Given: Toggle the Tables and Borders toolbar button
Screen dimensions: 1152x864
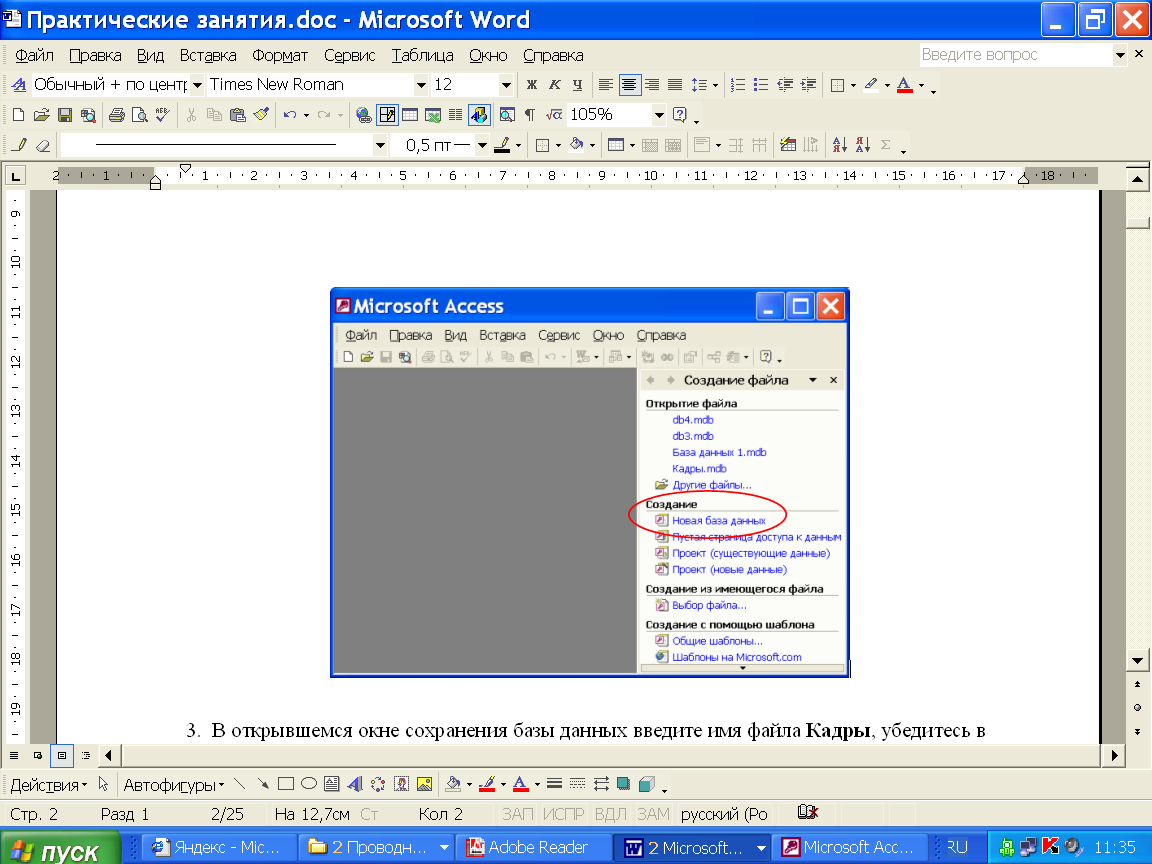Looking at the screenshot, I should pos(386,115).
